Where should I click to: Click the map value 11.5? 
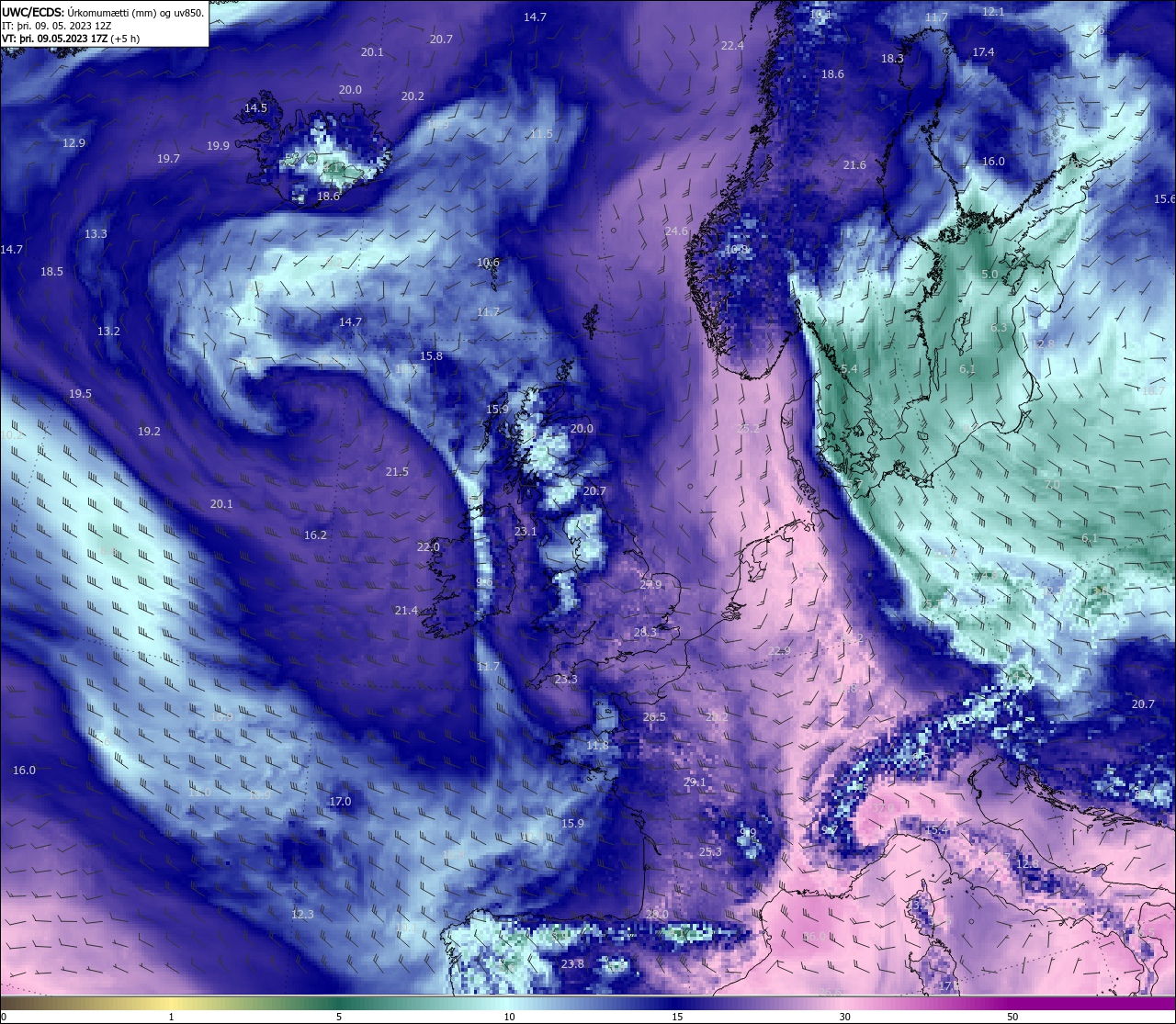click(541, 134)
